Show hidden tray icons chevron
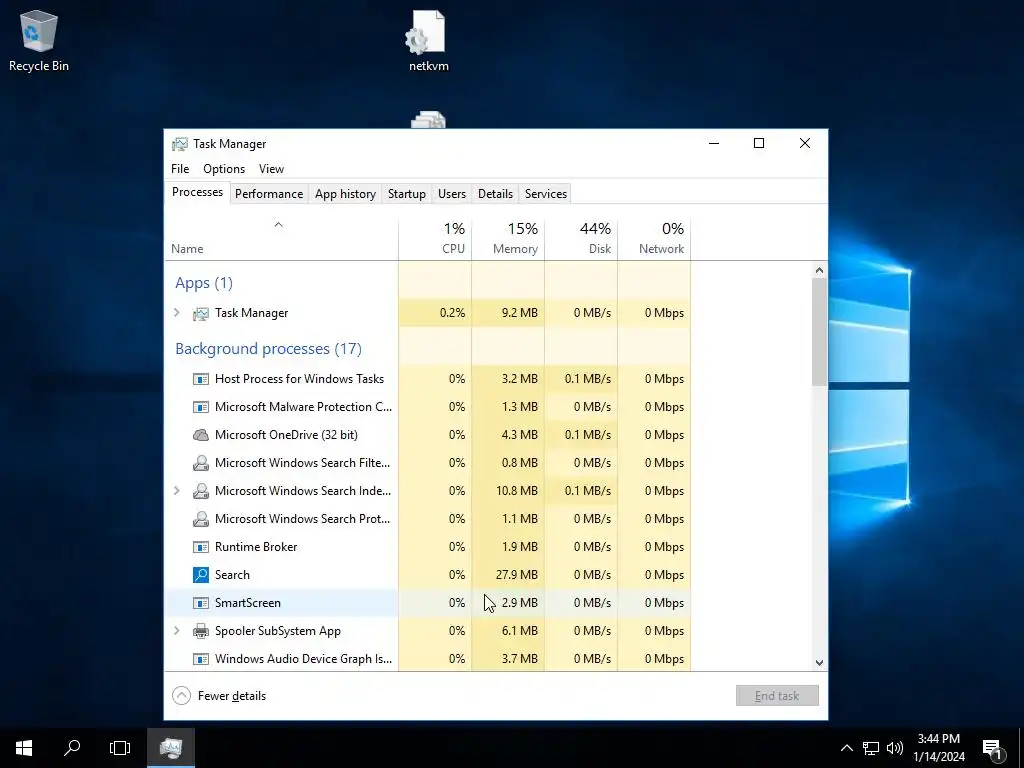 [x=846, y=748]
